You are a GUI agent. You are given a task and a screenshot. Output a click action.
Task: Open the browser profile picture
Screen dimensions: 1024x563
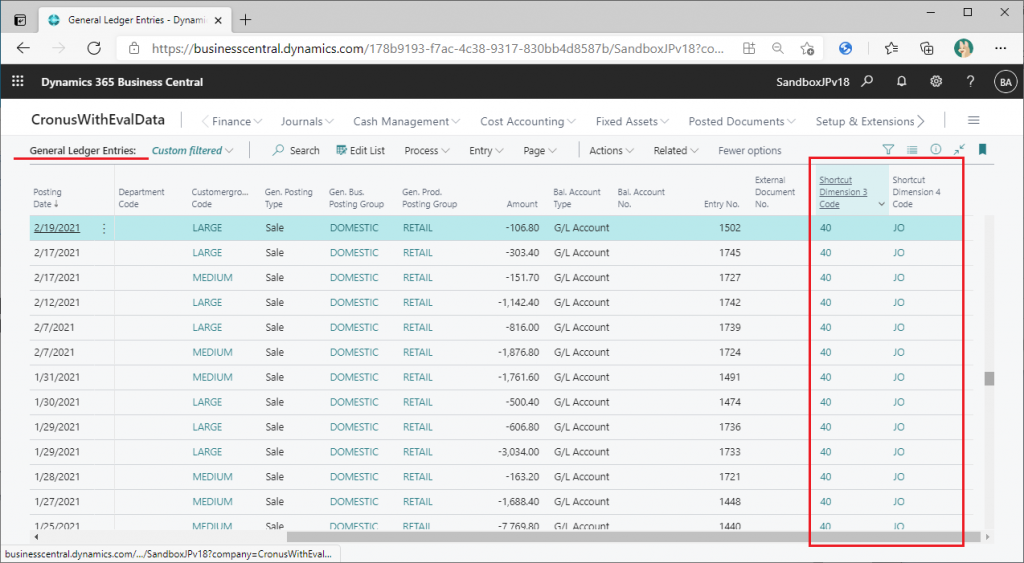click(x=963, y=48)
